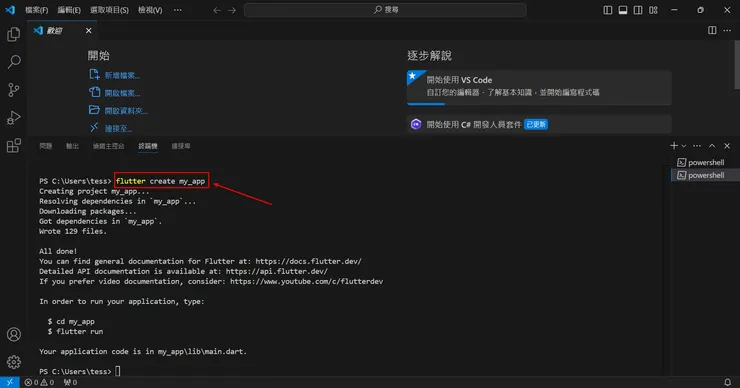Click the 'flutter create my_app' command text

[160, 181]
